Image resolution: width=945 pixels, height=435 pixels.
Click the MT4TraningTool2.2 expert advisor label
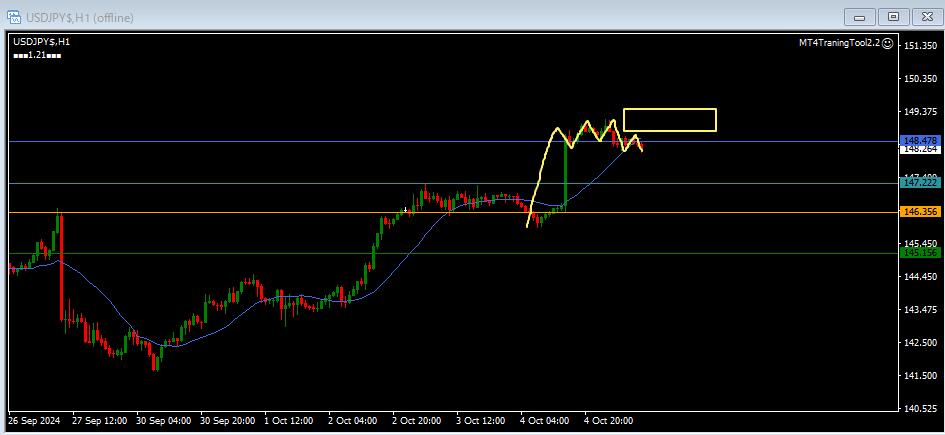pos(838,42)
